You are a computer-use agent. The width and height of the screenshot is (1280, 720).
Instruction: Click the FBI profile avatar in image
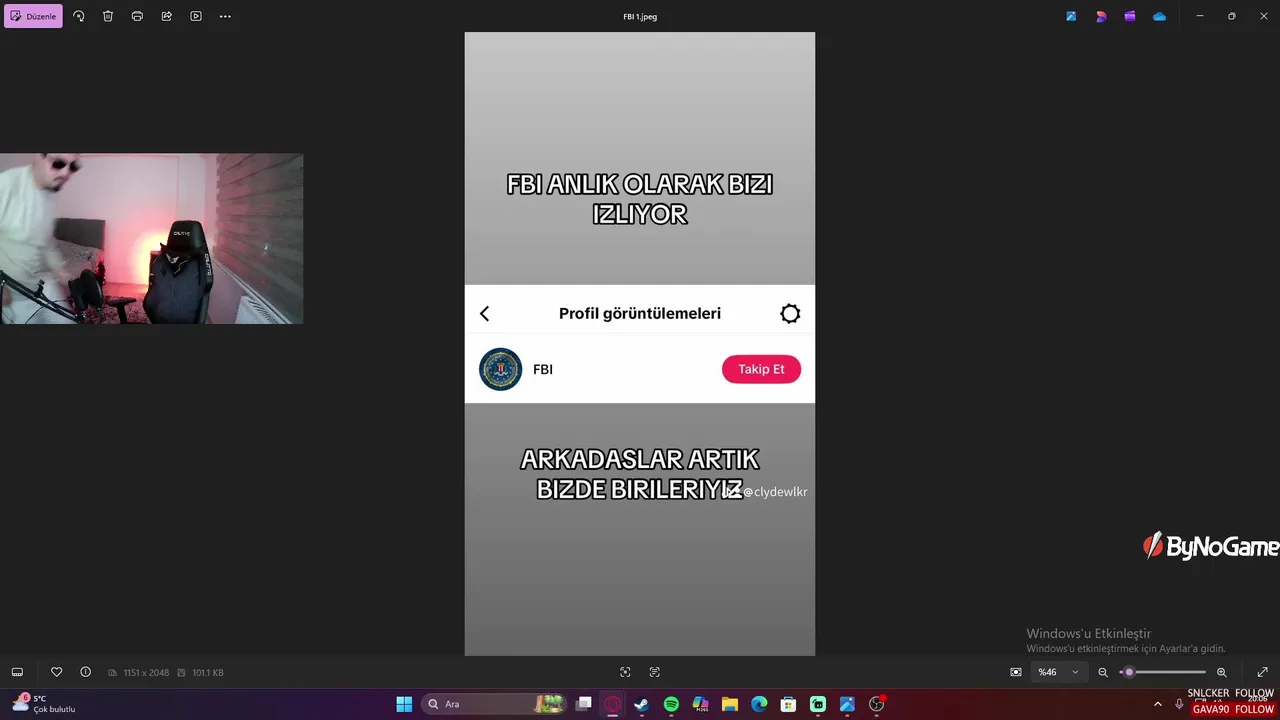(x=500, y=369)
